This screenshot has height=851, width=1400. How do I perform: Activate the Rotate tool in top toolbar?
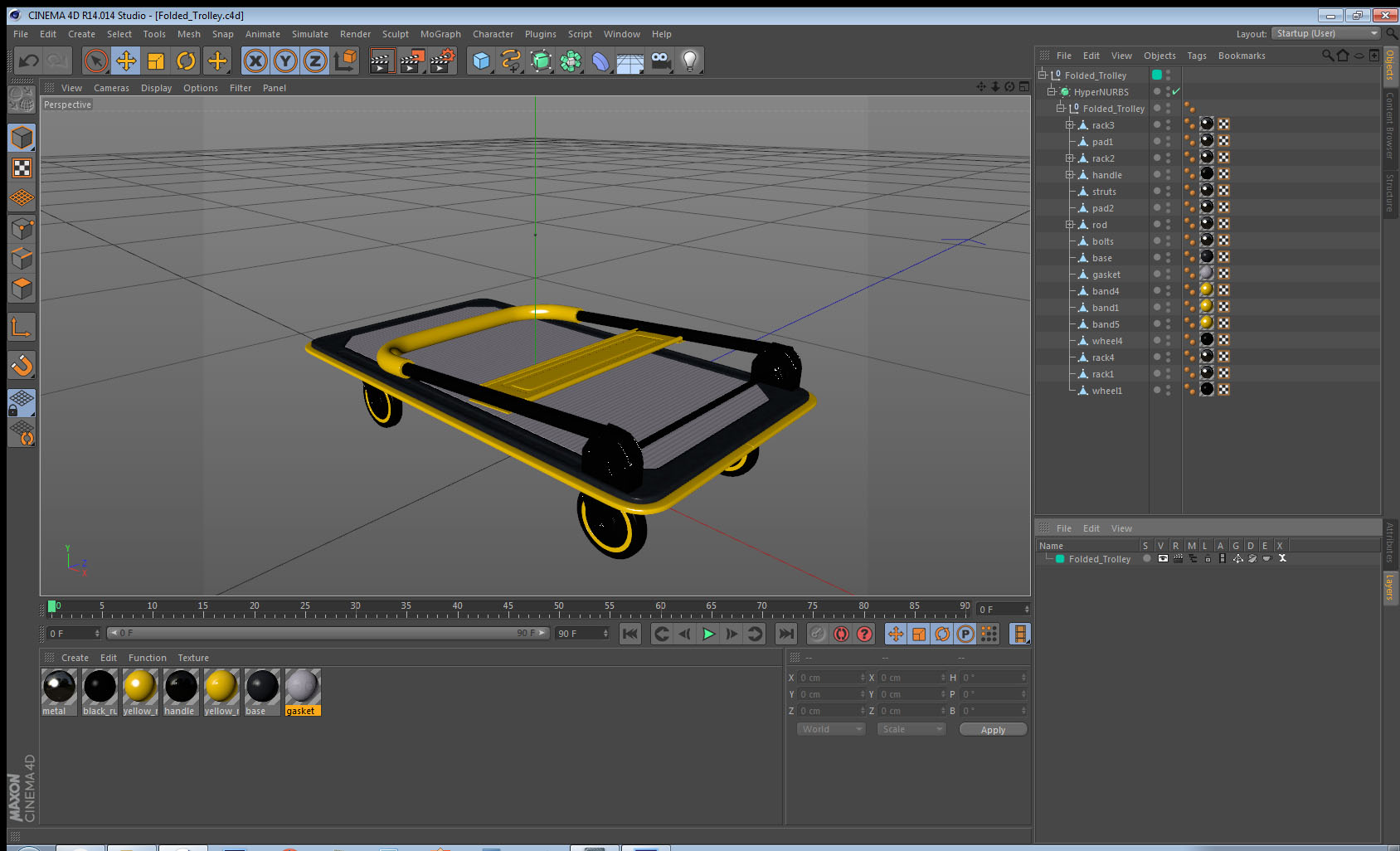(186, 61)
